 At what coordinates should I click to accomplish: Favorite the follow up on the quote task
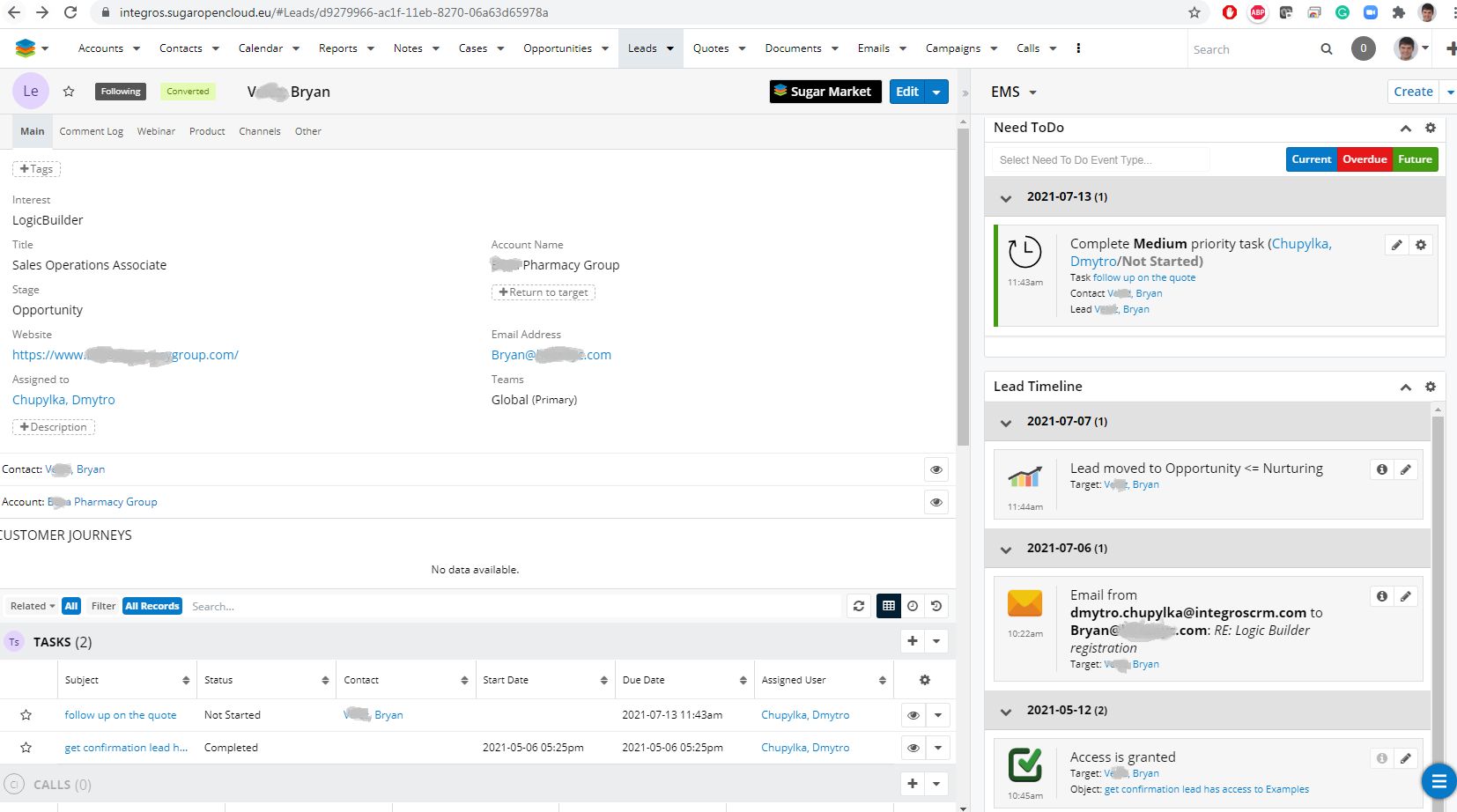[26, 715]
